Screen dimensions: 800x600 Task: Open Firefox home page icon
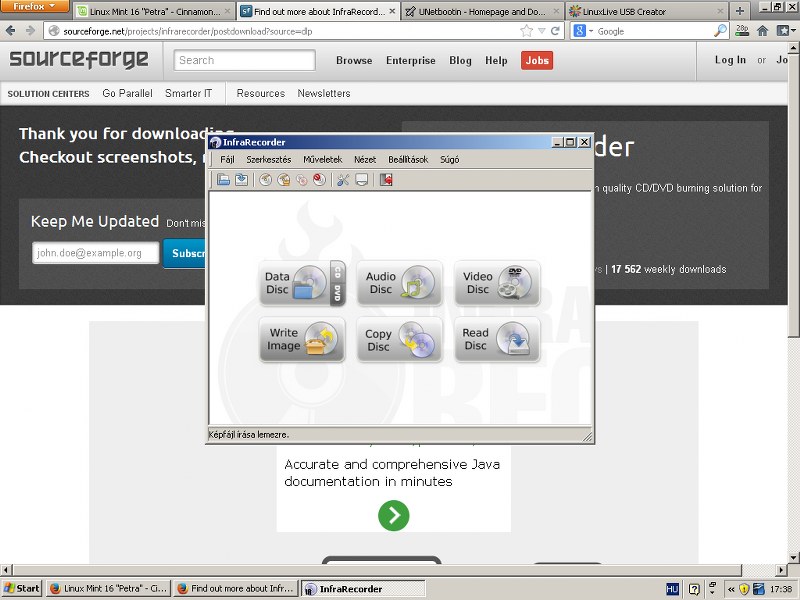pos(763,31)
